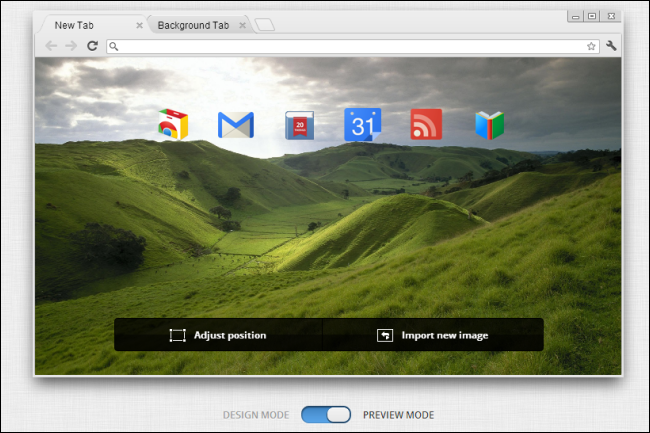Open the red RSS feed app icon
Screen dimensions: 650x433
point(426,124)
